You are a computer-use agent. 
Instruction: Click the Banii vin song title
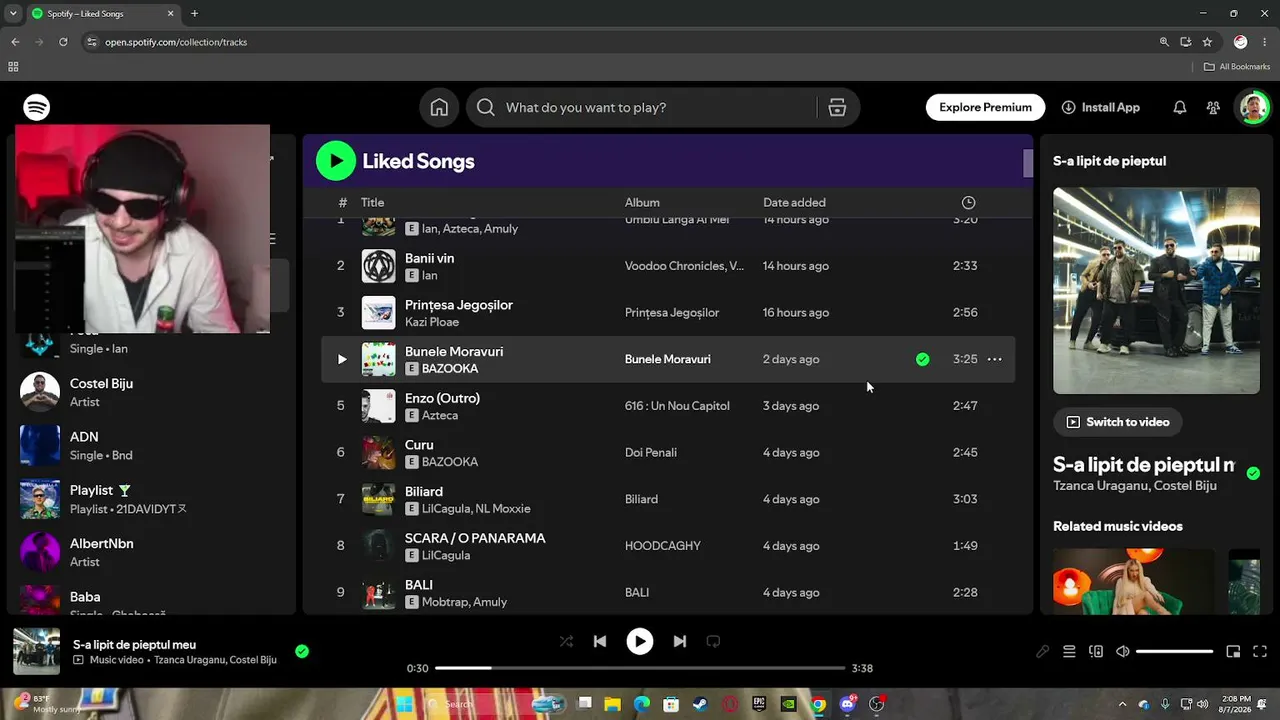[429, 258]
